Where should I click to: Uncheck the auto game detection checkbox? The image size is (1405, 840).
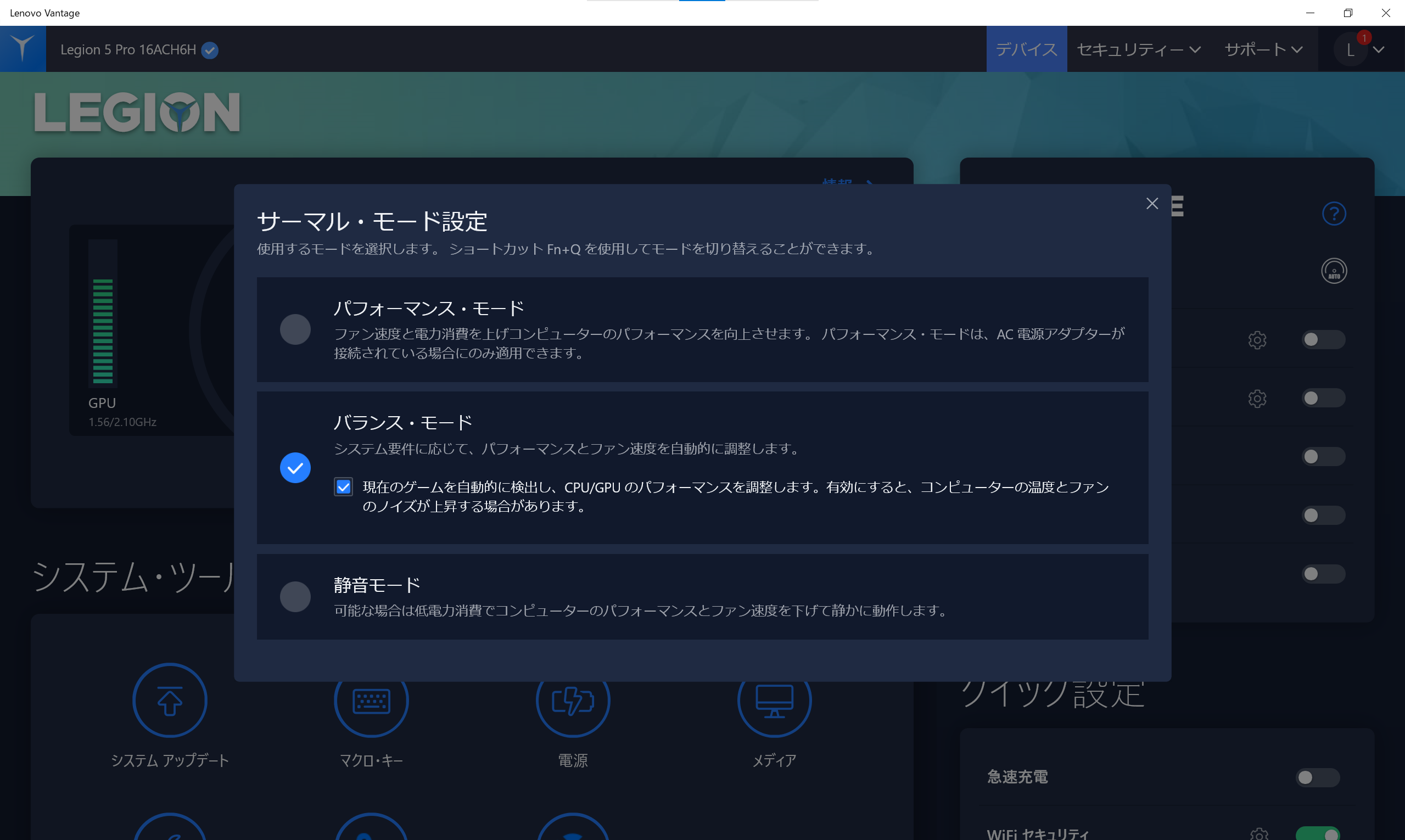point(343,487)
